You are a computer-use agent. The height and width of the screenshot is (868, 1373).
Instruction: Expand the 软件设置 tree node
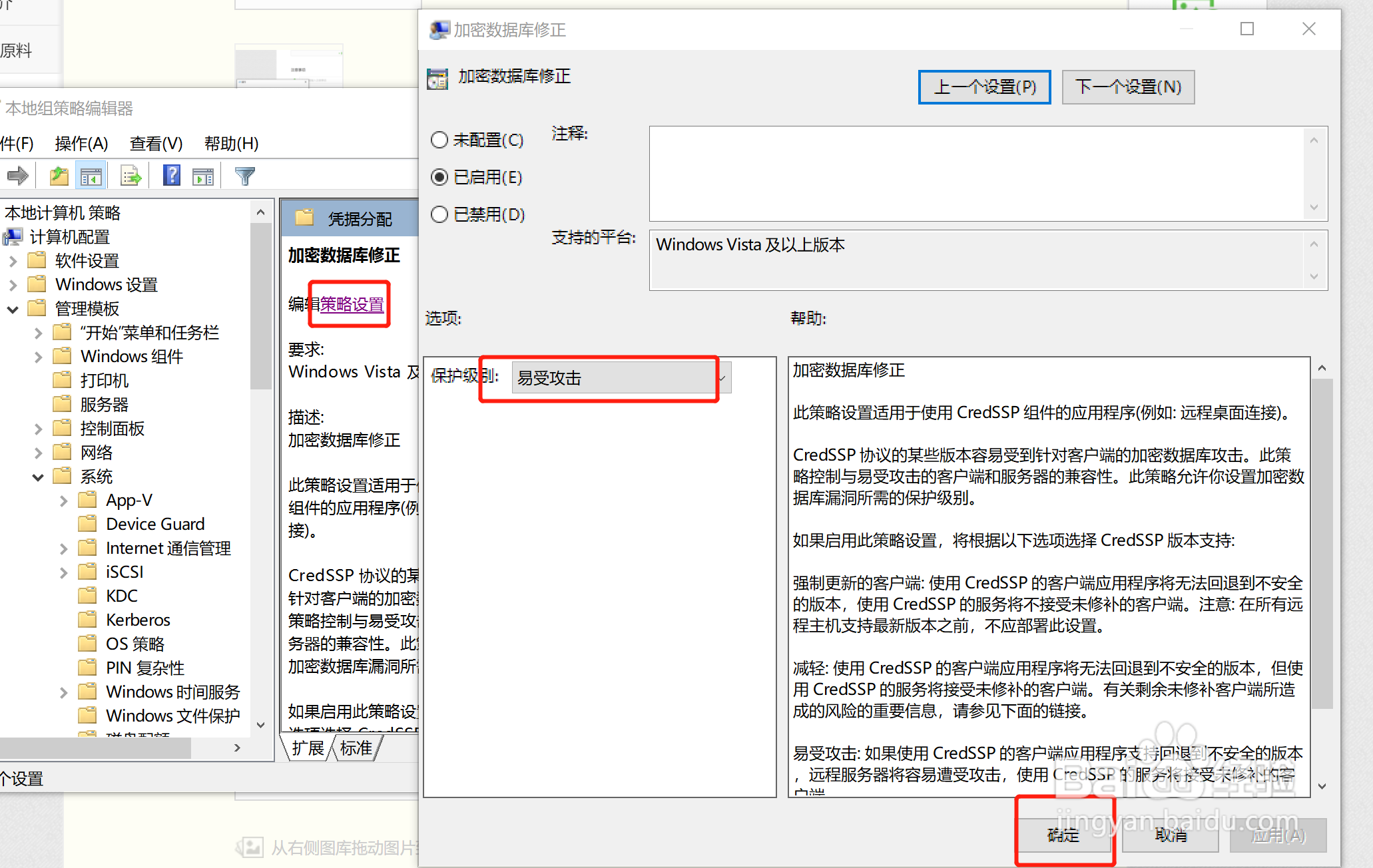coord(13,261)
